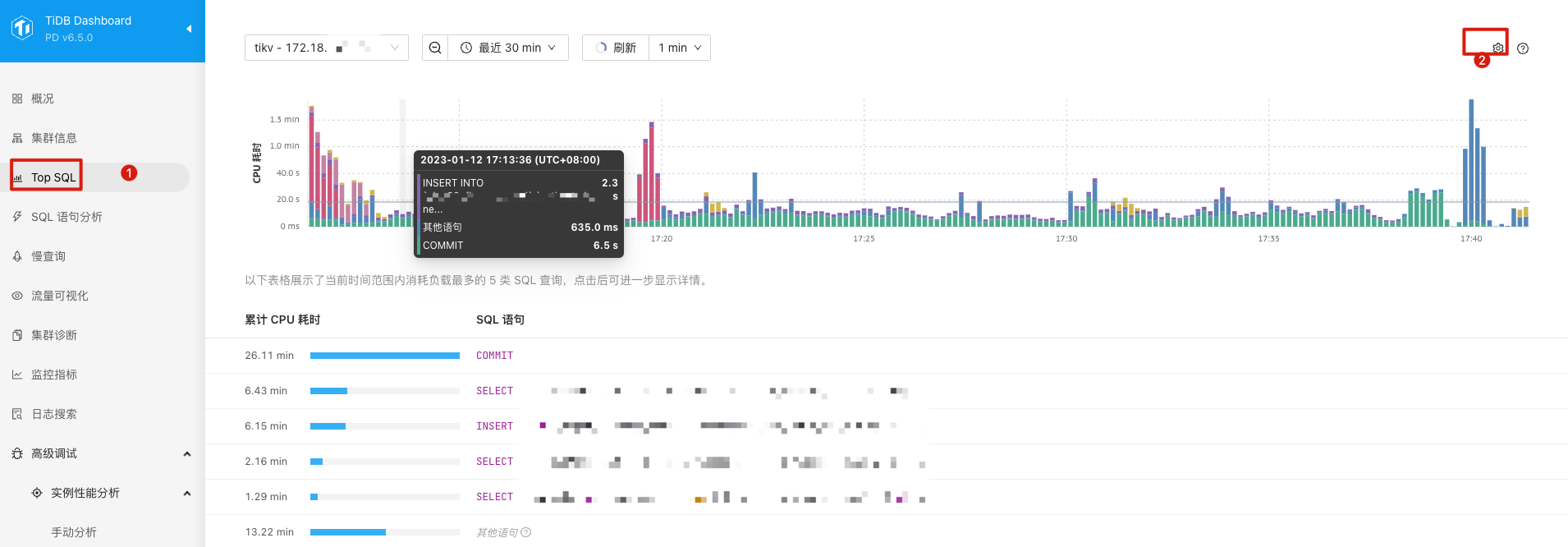The width and height of the screenshot is (1568, 547).
Task: Open the 最近 30 min time range dropdown
Action: click(x=509, y=48)
